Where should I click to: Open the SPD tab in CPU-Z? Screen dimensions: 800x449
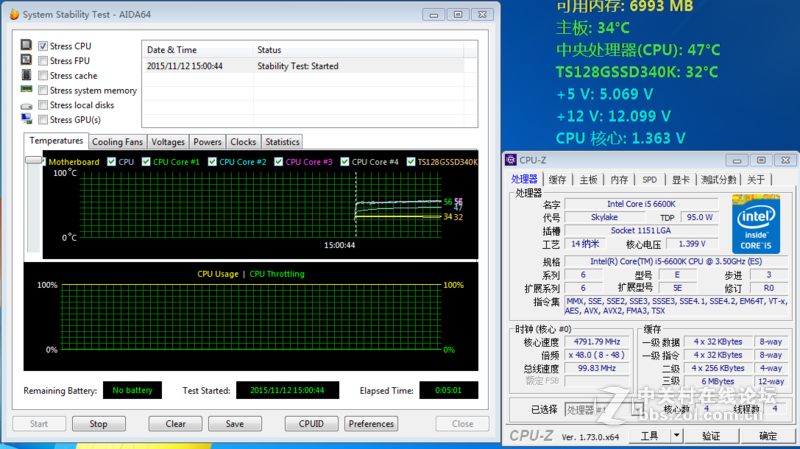pyautogui.click(x=649, y=180)
